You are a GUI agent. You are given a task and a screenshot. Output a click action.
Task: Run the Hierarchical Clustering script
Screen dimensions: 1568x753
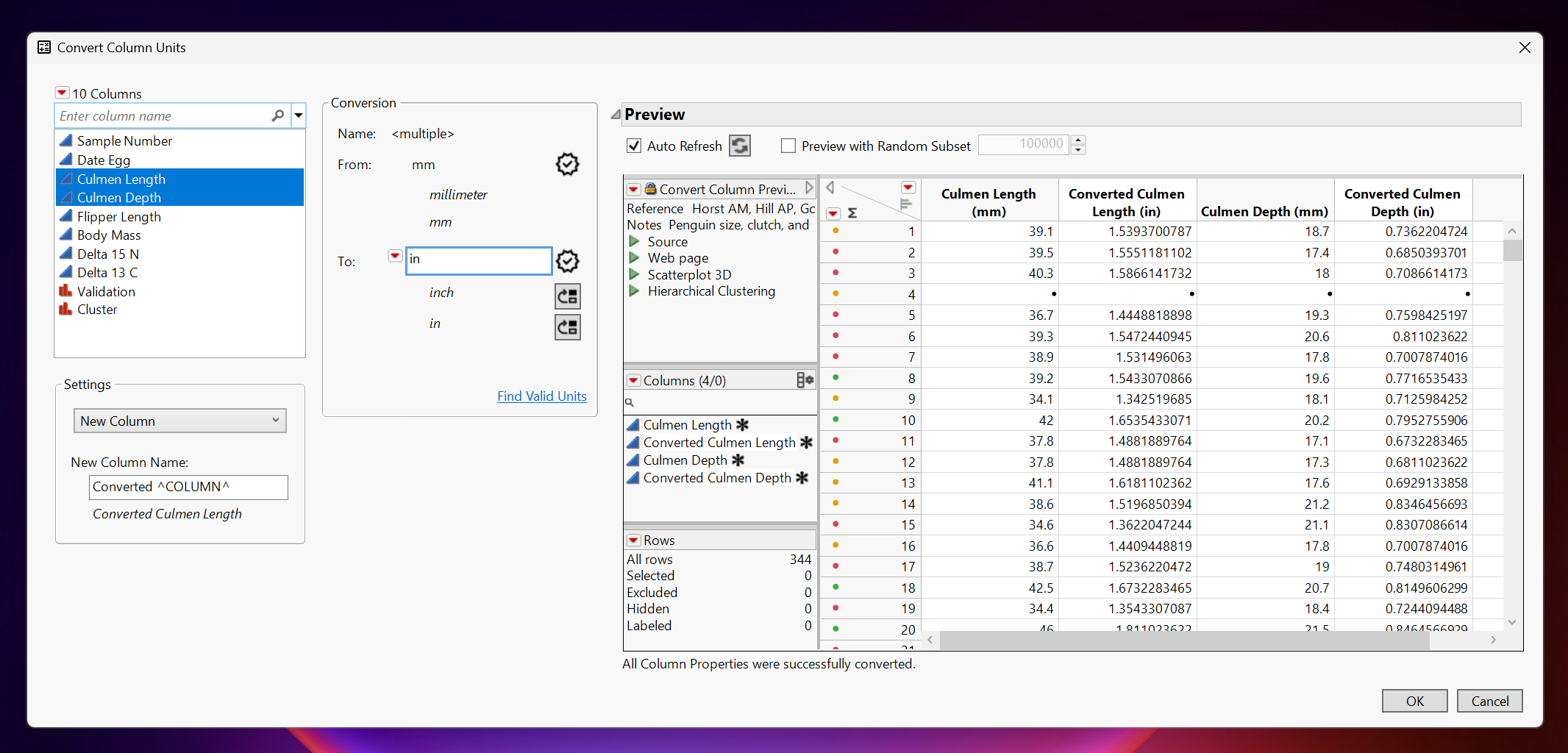pos(634,291)
